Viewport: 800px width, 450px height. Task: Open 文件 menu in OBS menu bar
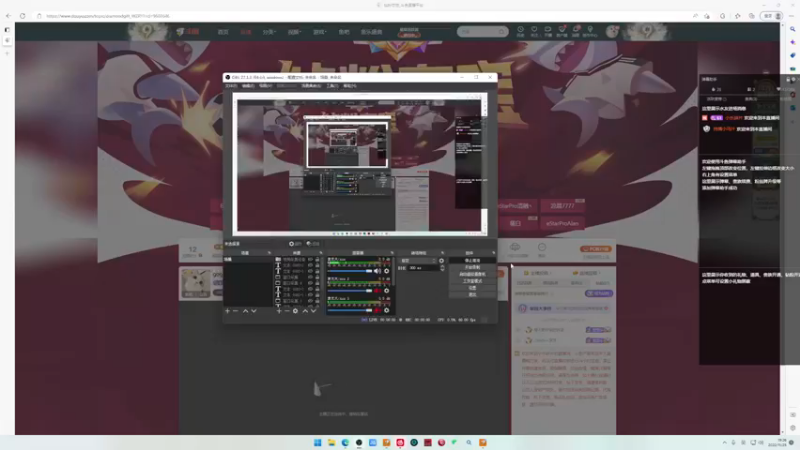(231, 86)
